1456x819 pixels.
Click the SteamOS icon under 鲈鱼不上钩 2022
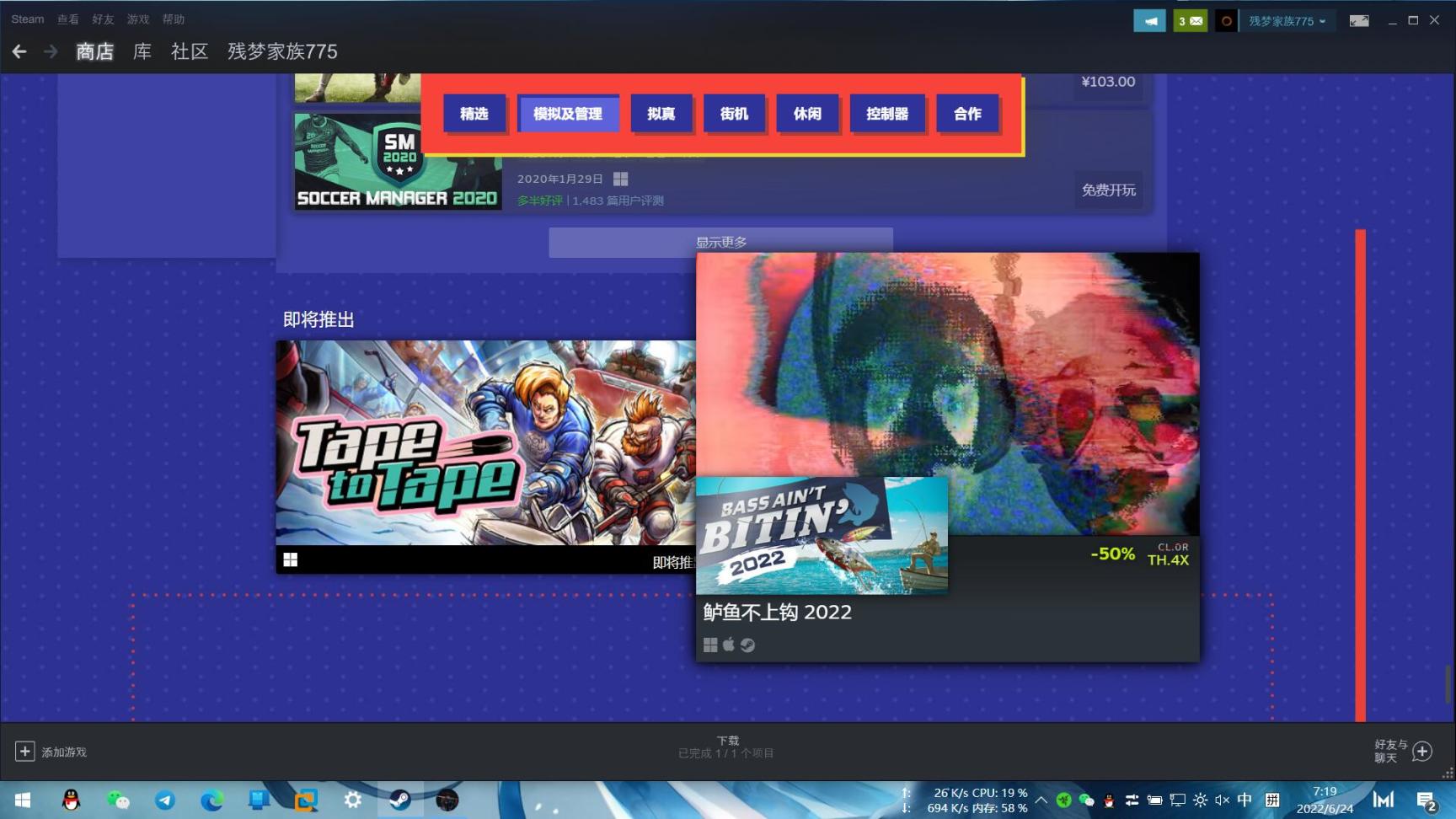[x=748, y=645]
